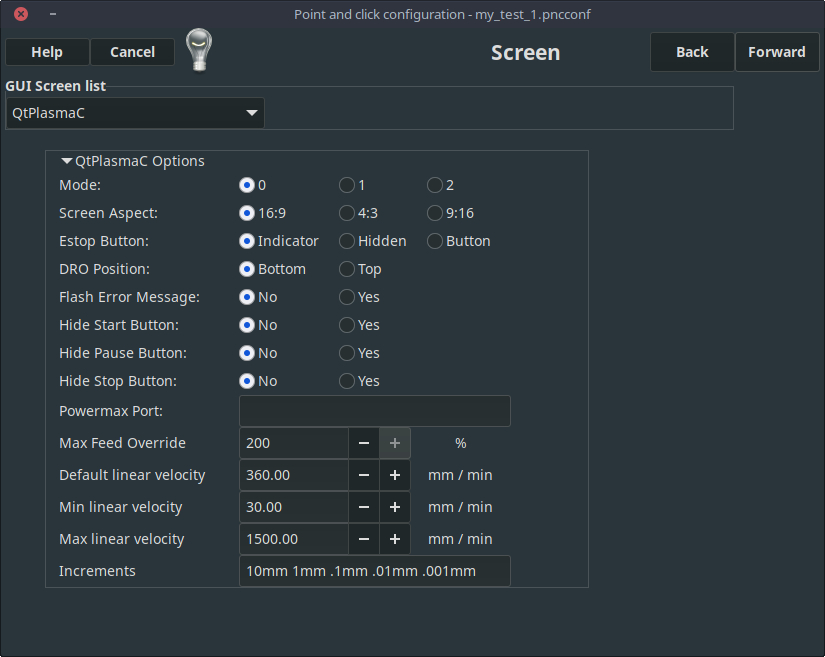The width and height of the screenshot is (825, 657).
Task: Click the lightbulb hint icon
Action: click(199, 50)
